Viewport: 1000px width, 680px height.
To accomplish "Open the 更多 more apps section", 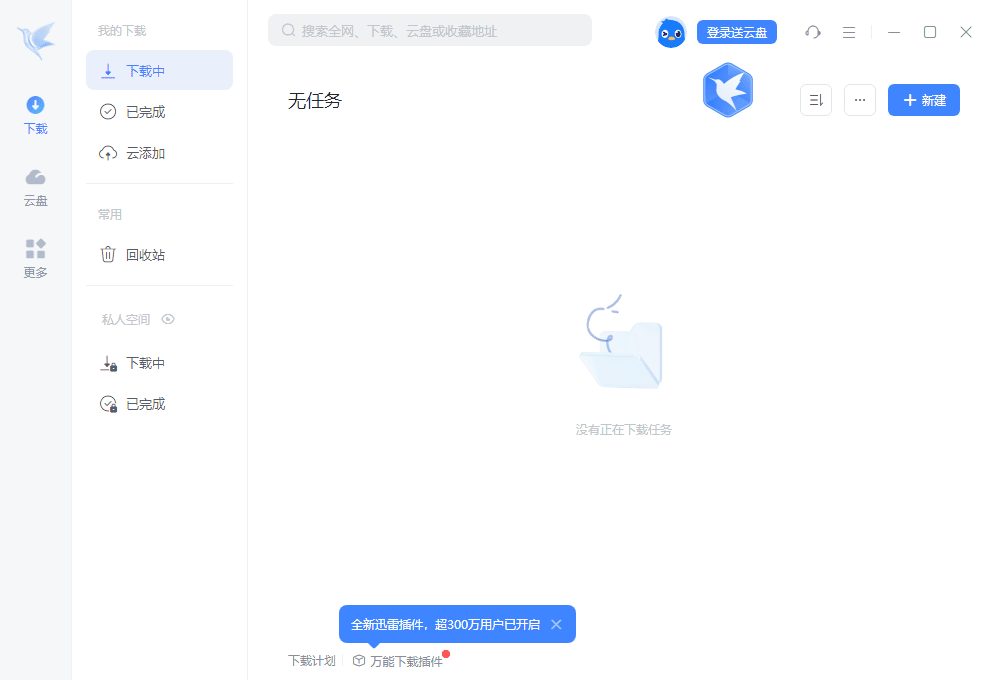I will pos(36,259).
